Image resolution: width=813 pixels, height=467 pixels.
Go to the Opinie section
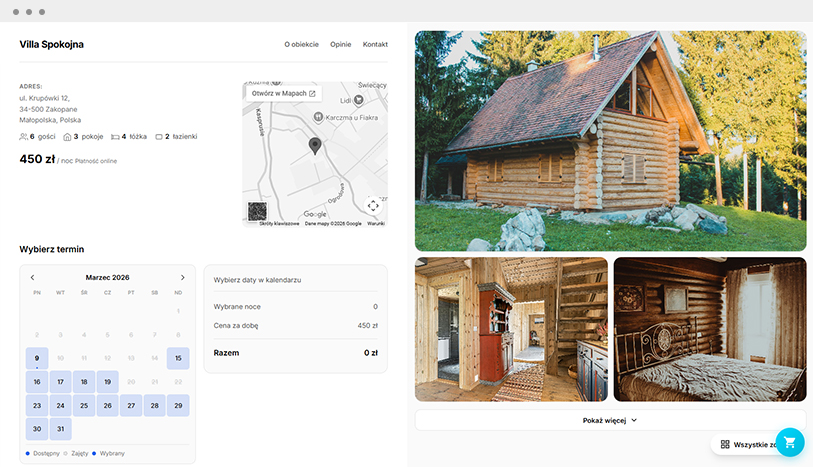click(340, 45)
